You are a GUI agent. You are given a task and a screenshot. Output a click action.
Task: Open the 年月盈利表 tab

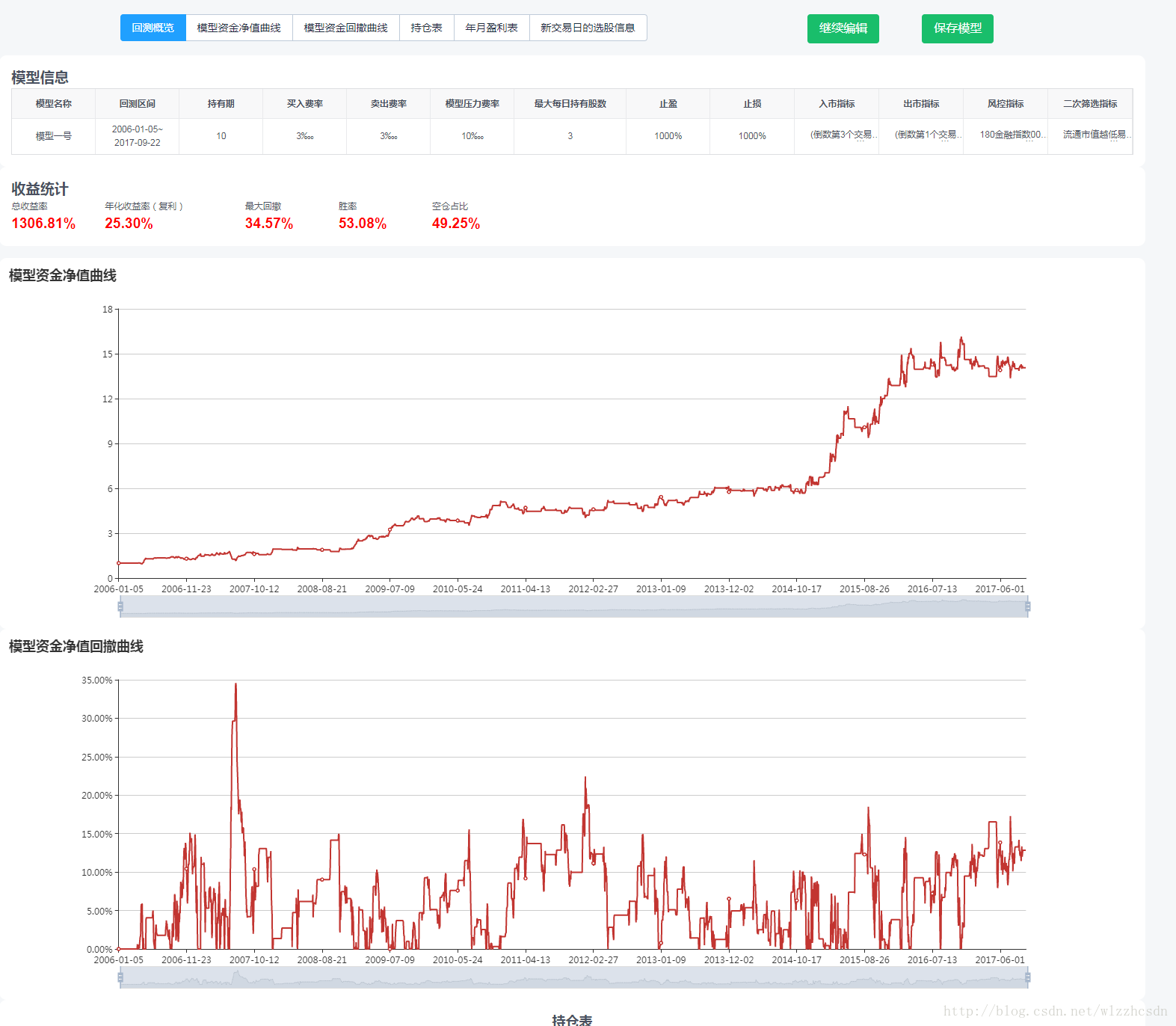(492, 28)
